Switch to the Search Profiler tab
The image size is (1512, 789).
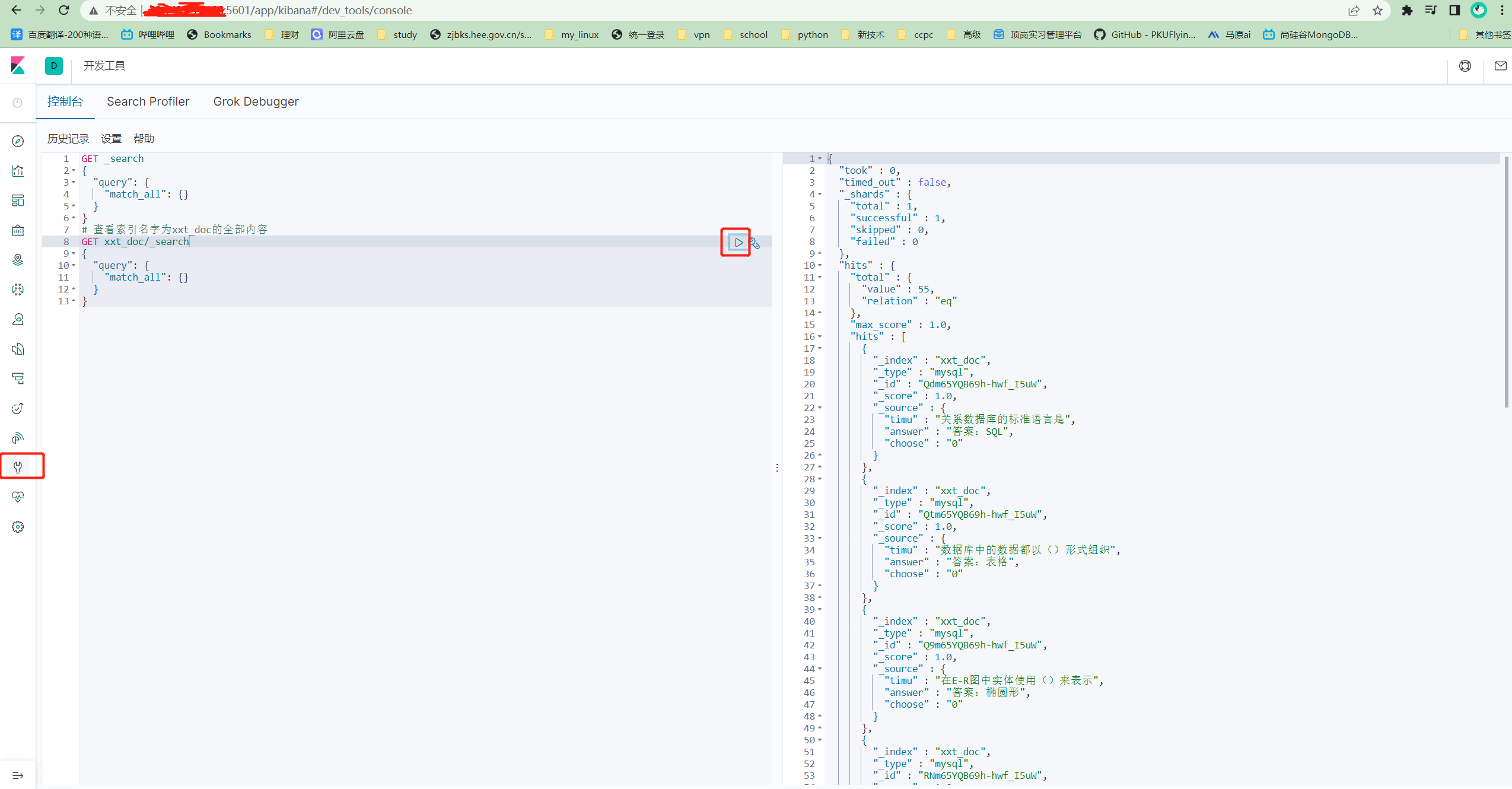pos(148,101)
